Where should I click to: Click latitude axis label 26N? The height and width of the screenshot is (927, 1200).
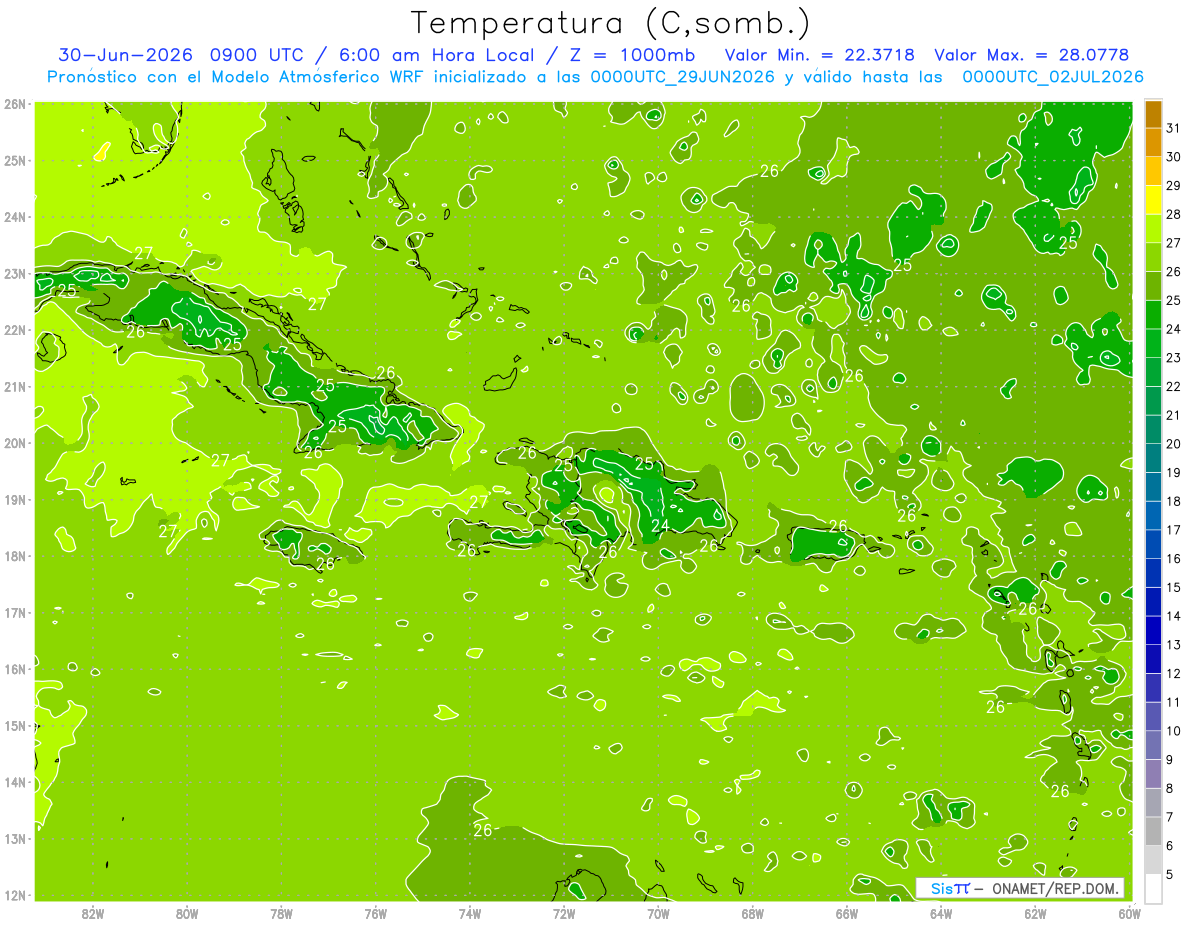(15, 103)
